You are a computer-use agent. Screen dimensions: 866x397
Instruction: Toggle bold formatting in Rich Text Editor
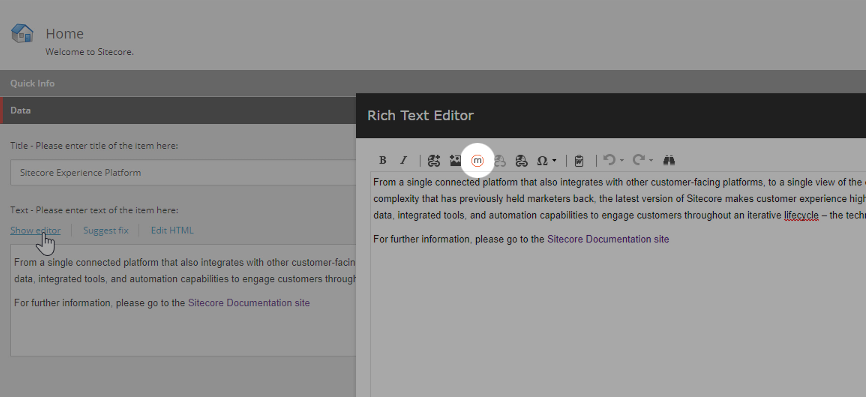pos(382,161)
